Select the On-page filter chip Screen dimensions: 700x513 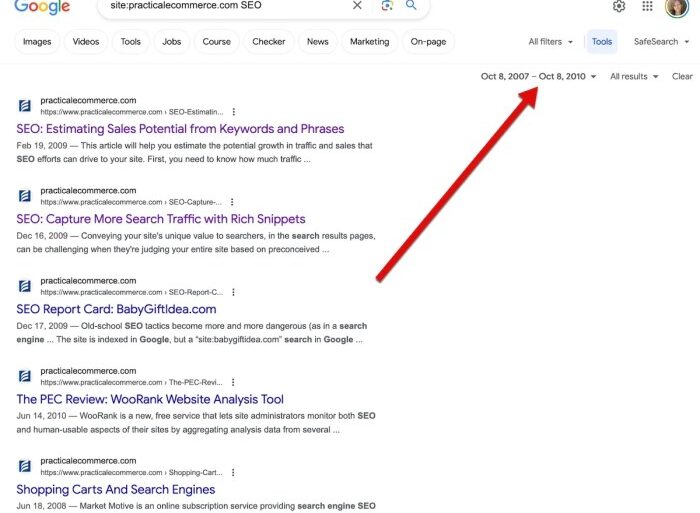click(x=428, y=42)
